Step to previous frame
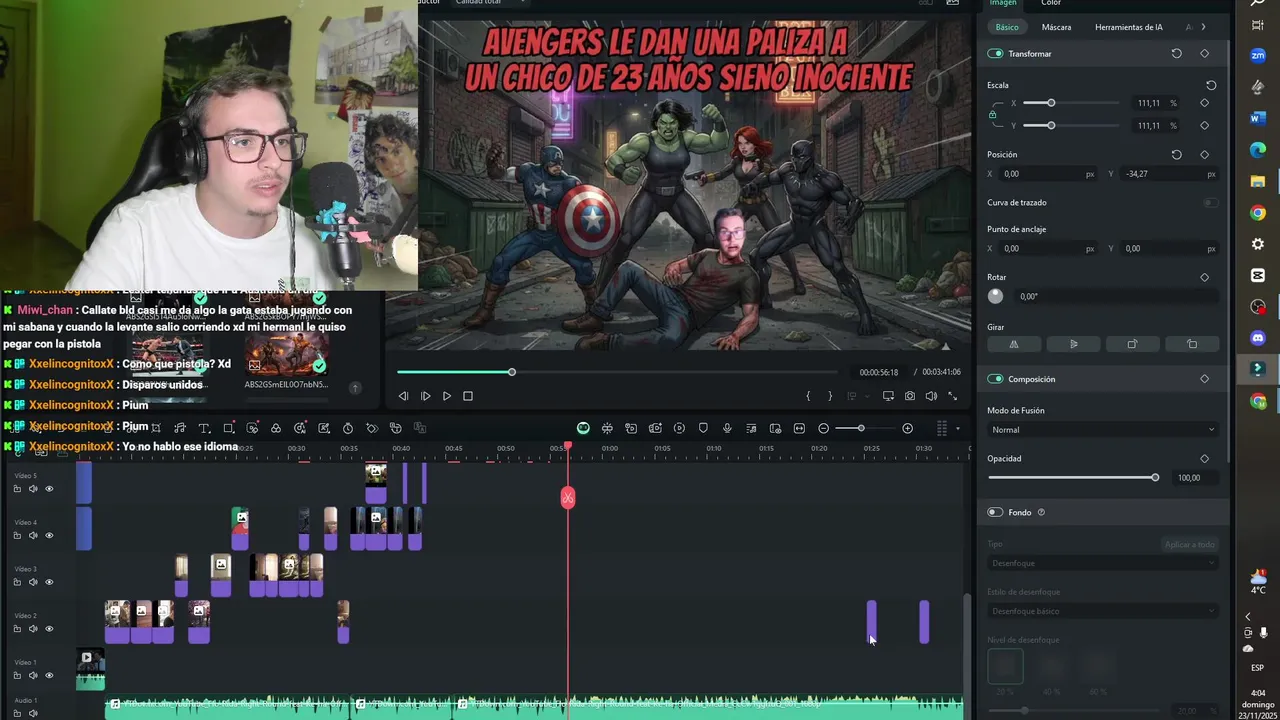This screenshot has height=720, width=1280. [x=403, y=396]
